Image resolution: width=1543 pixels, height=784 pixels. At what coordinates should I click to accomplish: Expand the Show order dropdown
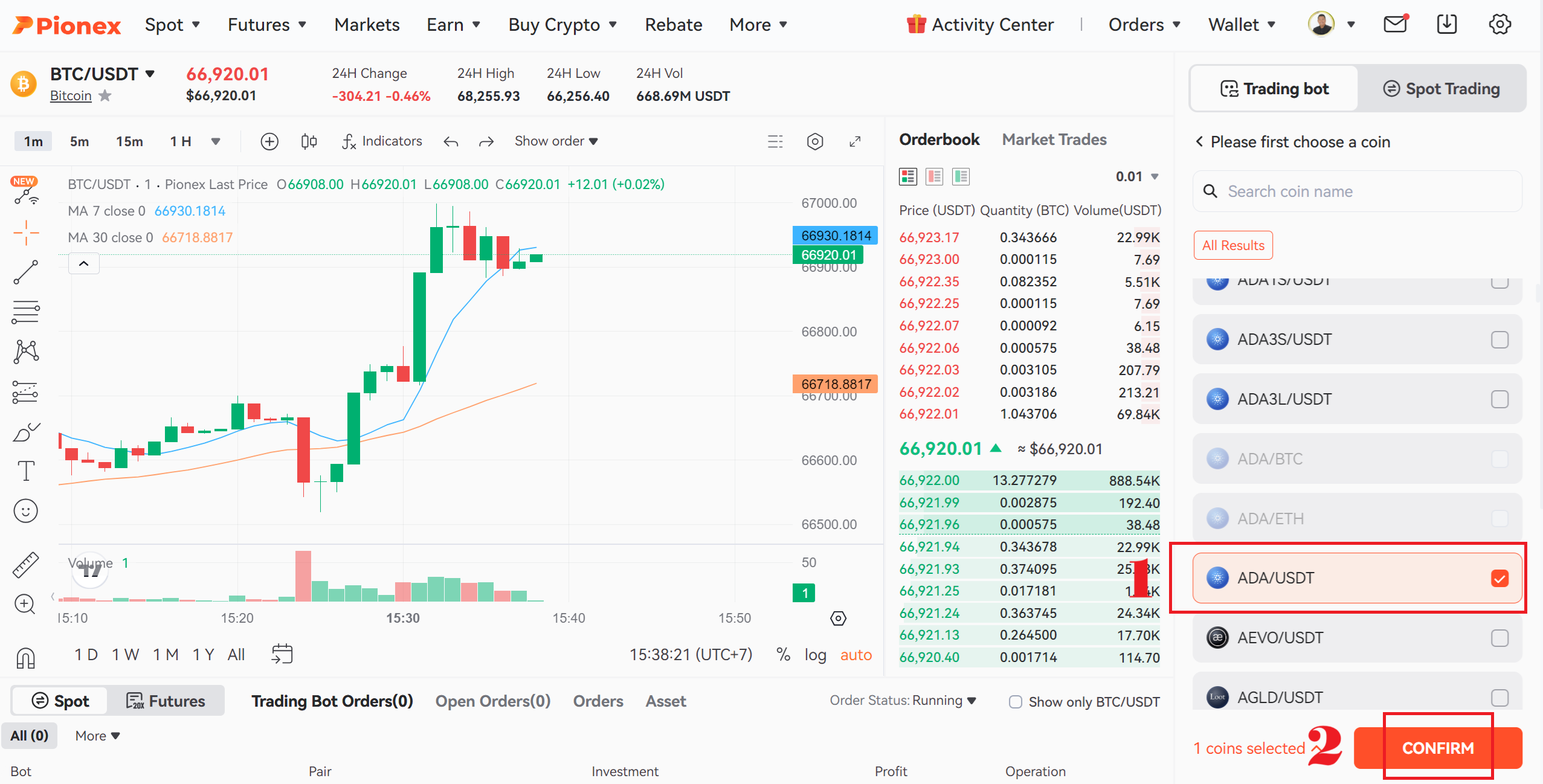(556, 141)
